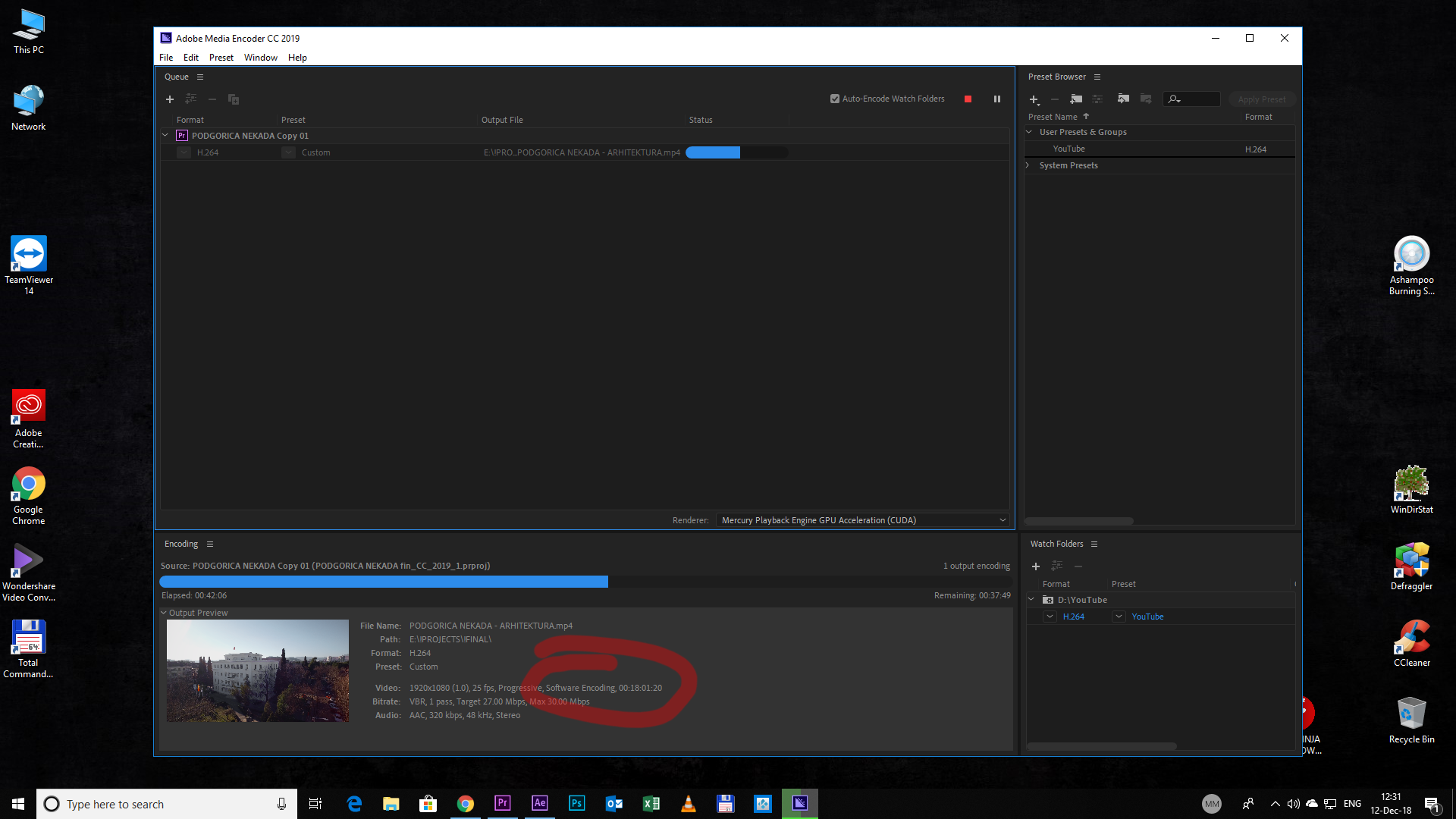Expand System Presets group
Image resolution: width=1456 pixels, height=819 pixels.
(x=1028, y=165)
